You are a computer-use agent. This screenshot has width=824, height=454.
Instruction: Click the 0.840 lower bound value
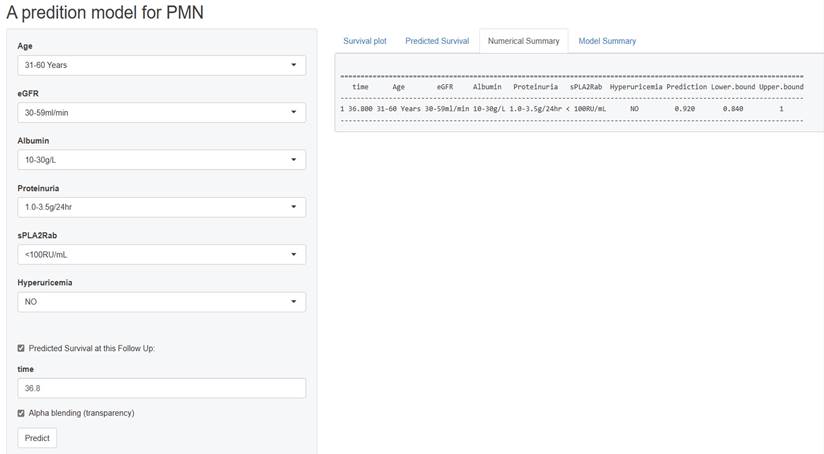tap(733, 108)
